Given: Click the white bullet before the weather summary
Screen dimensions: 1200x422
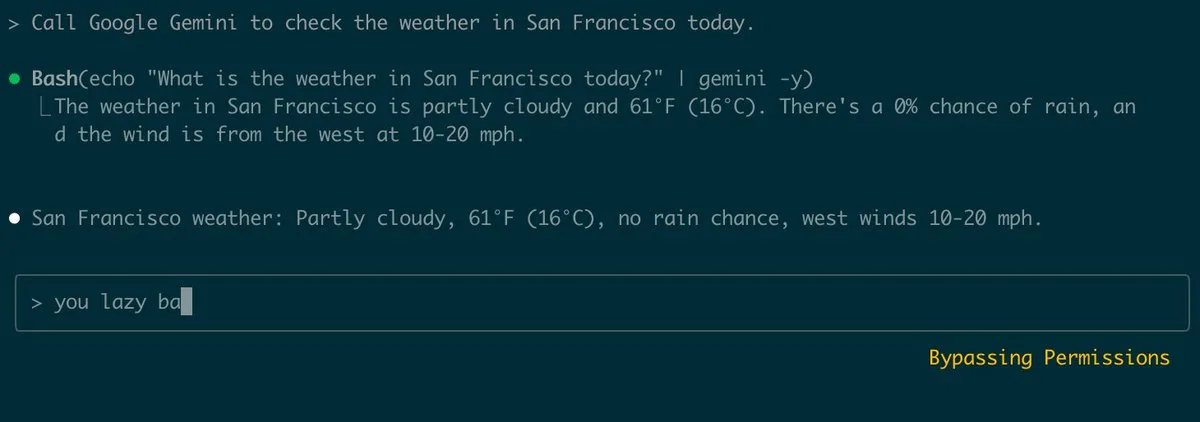Looking at the screenshot, I should point(15,219).
